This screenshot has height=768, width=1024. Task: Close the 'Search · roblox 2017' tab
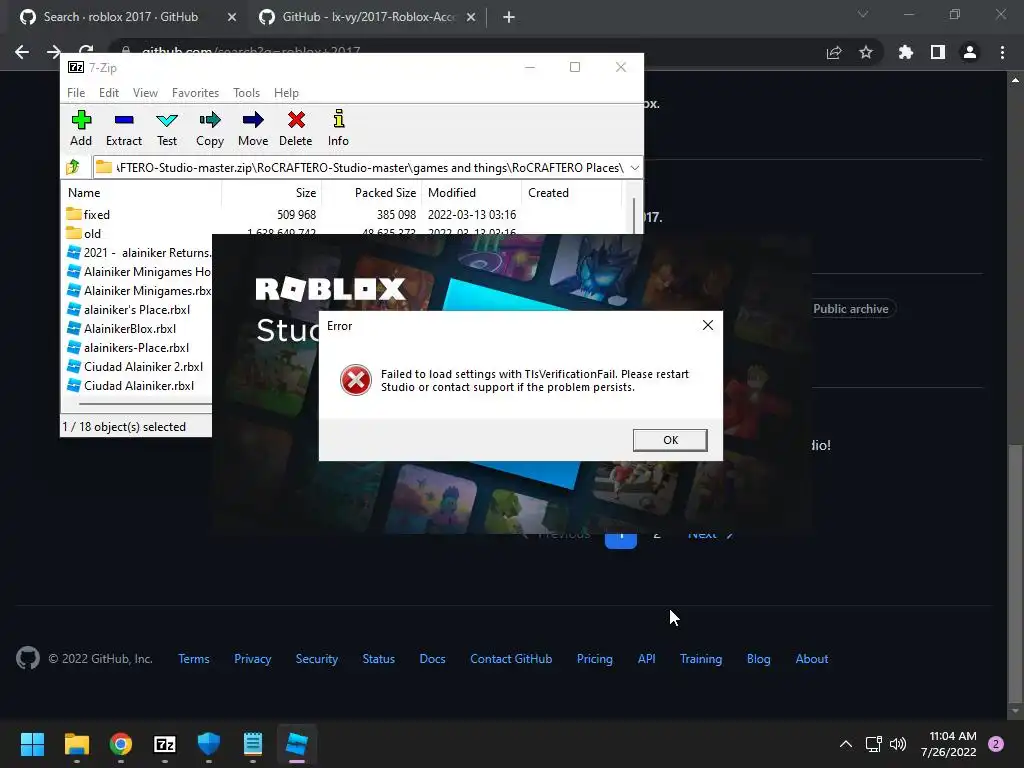pyautogui.click(x=232, y=17)
